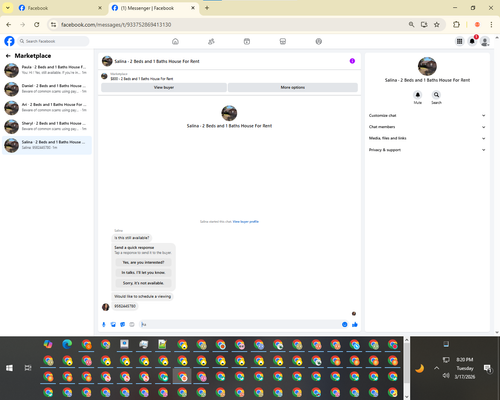Open Ari's conversation in the list
The image size is (500, 400).
[x=47, y=107]
